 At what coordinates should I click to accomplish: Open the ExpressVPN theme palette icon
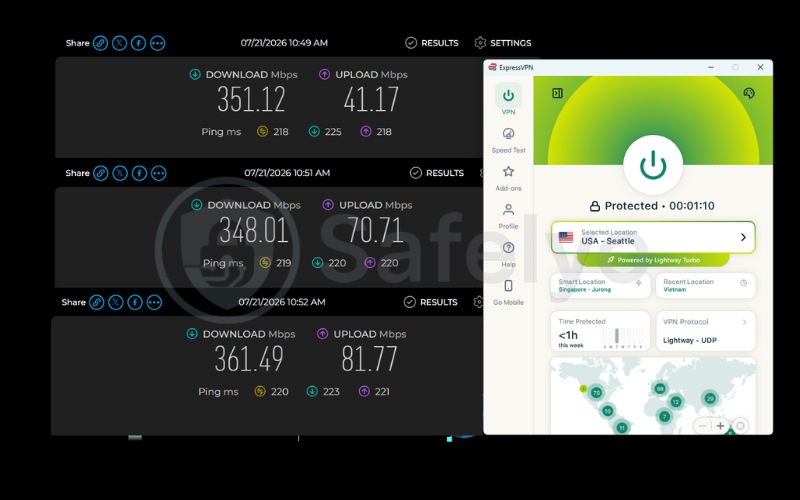click(x=748, y=93)
